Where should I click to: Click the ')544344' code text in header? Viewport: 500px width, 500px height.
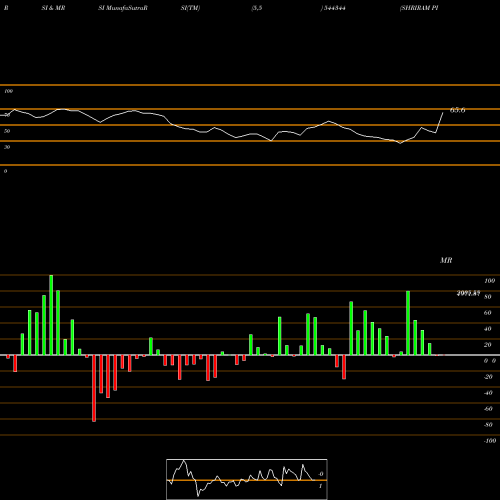click(333, 8)
